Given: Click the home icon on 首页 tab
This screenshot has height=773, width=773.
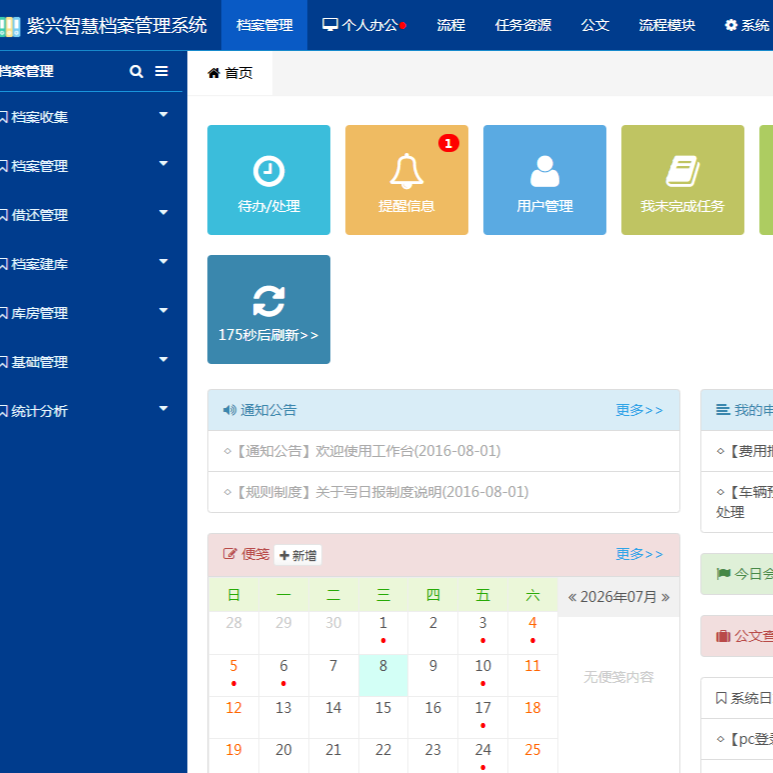Looking at the screenshot, I should pyautogui.click(x=213, y=73).
